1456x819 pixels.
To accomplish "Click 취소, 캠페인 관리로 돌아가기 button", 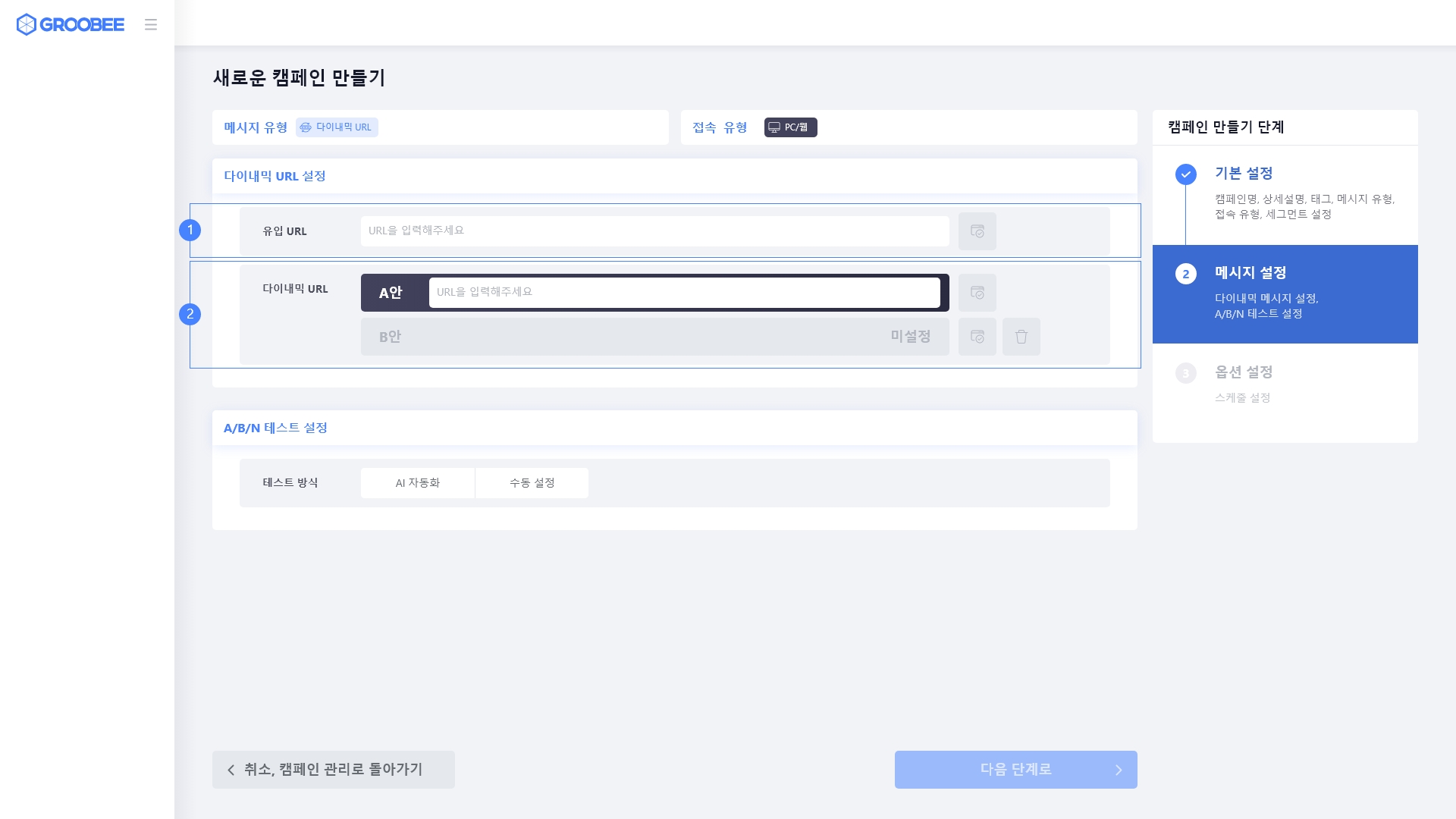I will (334, 770).
